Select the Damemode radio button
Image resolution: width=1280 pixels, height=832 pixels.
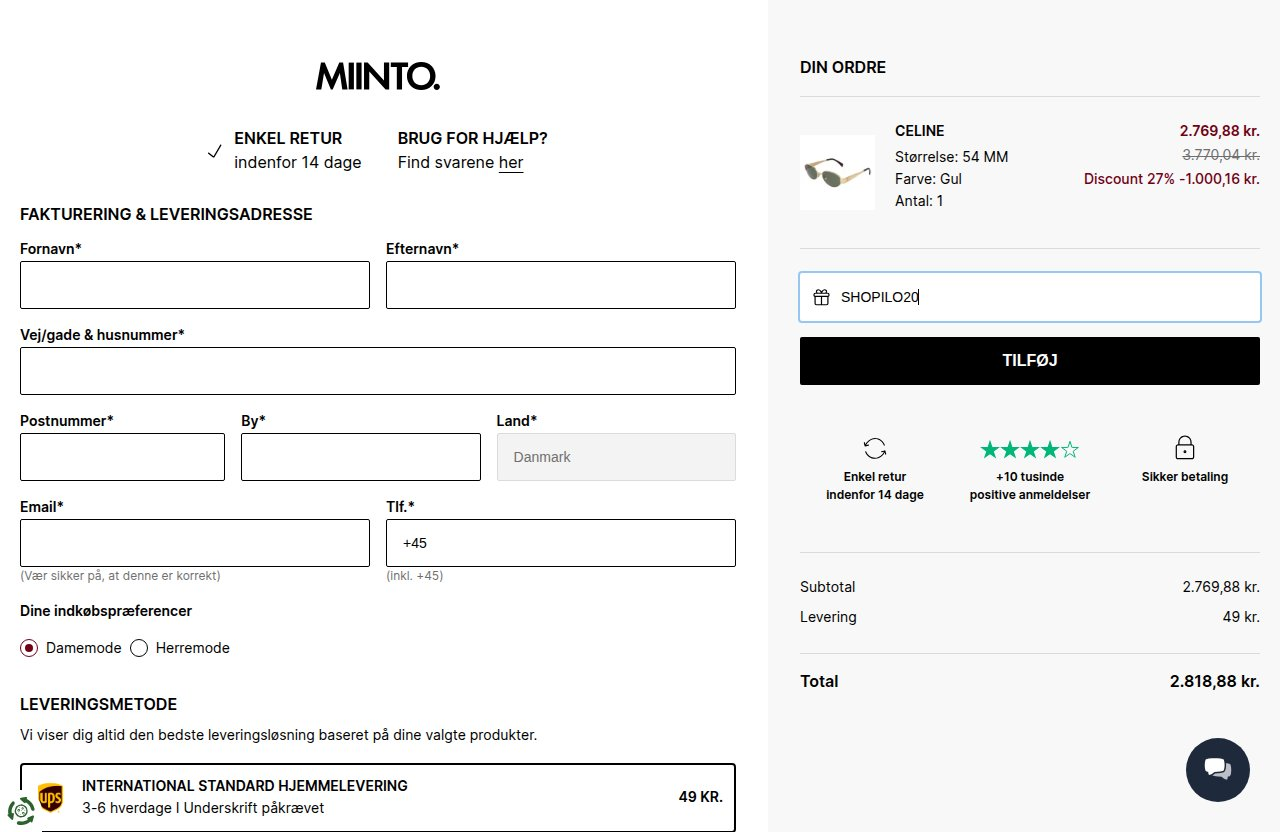tap(29, 648)
